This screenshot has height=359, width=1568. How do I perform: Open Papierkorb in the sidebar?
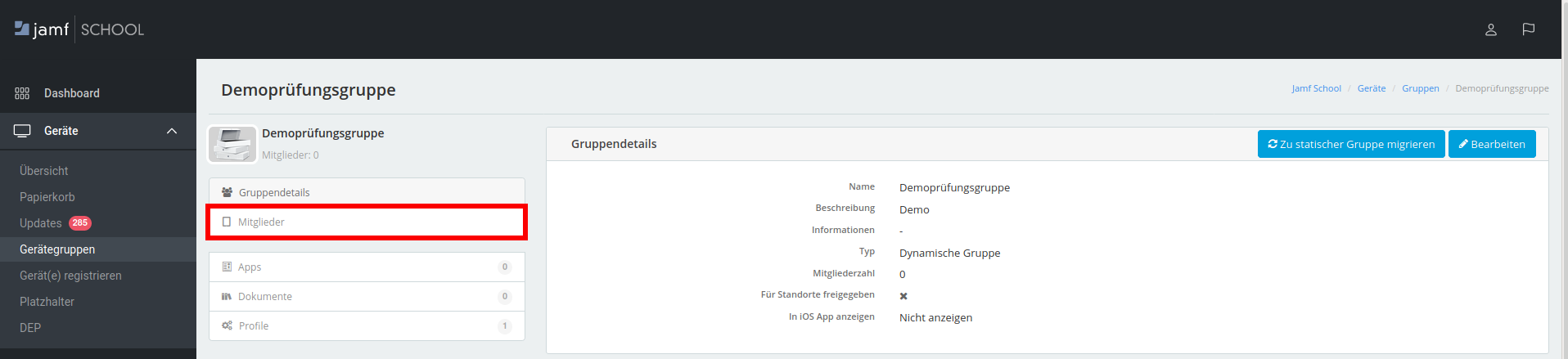tap(47, 197)
